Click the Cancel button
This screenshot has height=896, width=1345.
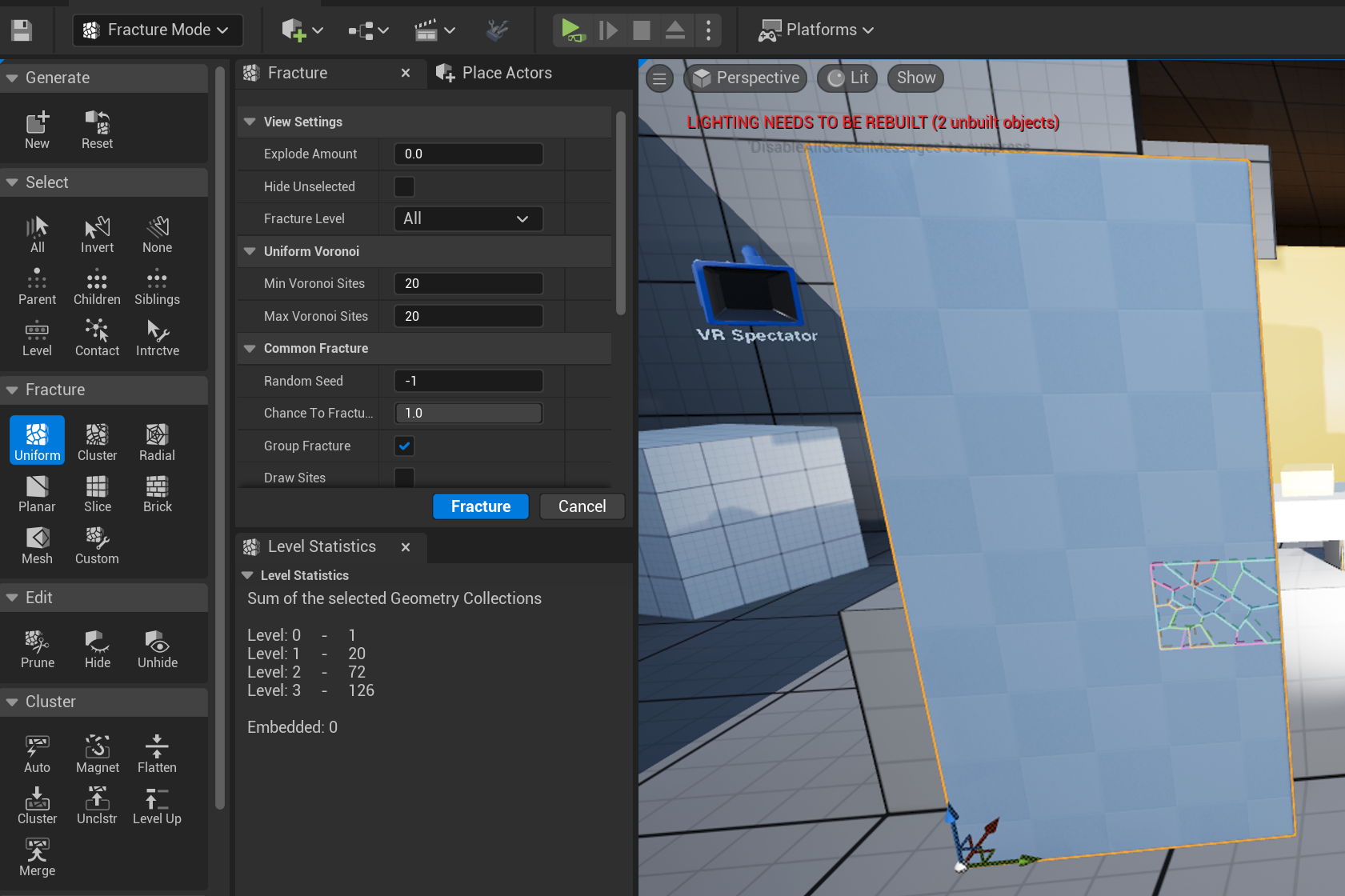pyautogui.click(x=582, y=506)
